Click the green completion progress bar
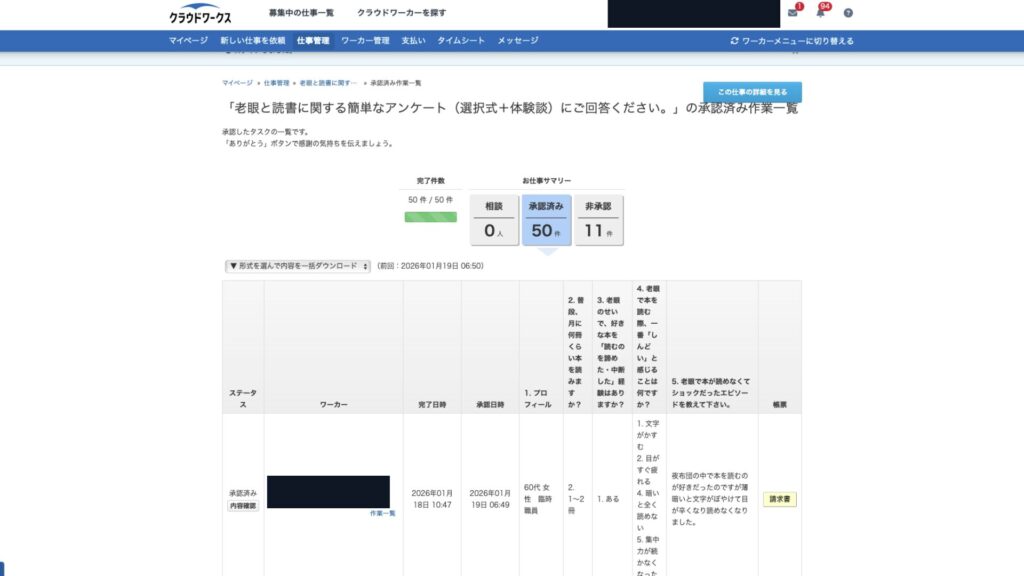This screenshot has width=1024, height=576. pyautogui.click(x=430, y=217)
